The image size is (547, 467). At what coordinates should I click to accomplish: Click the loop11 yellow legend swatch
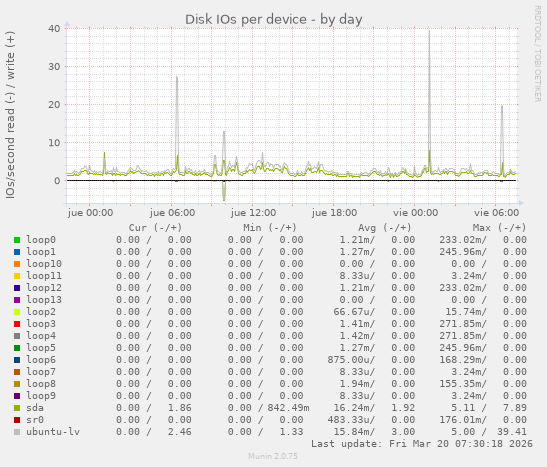[x=17, y=276]
